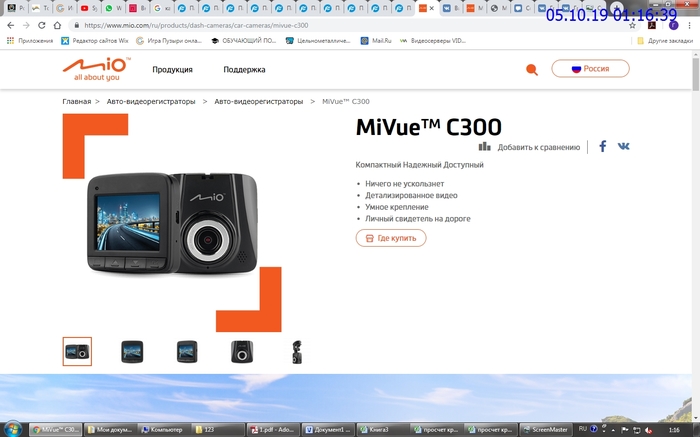Screen dimensions: 700x437
Task: Click the Умное крепление bullet
Action: 397,207
